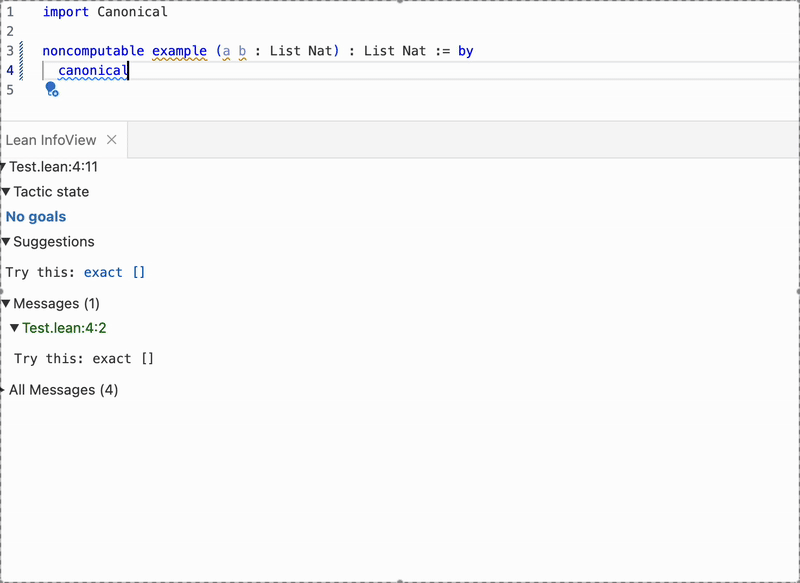Click the 'by' keyword on line 3
Screen dimensions: 800x583
coord(466,51)
